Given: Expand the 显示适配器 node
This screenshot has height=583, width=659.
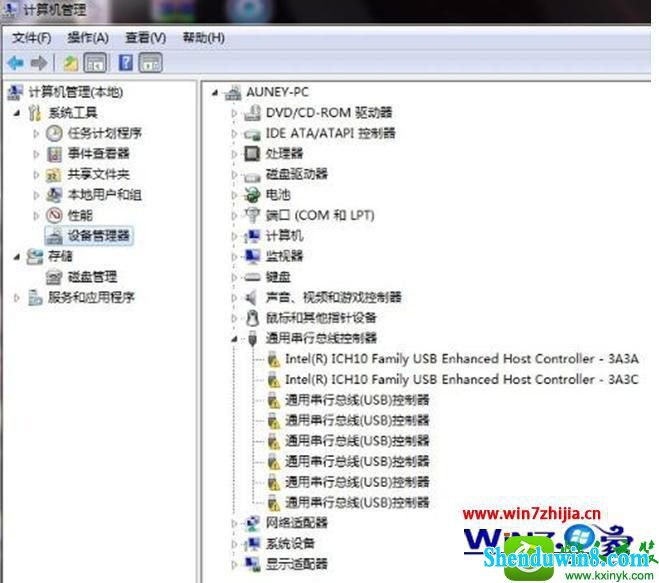Looking at the screenshot, I should click(235, 564).
